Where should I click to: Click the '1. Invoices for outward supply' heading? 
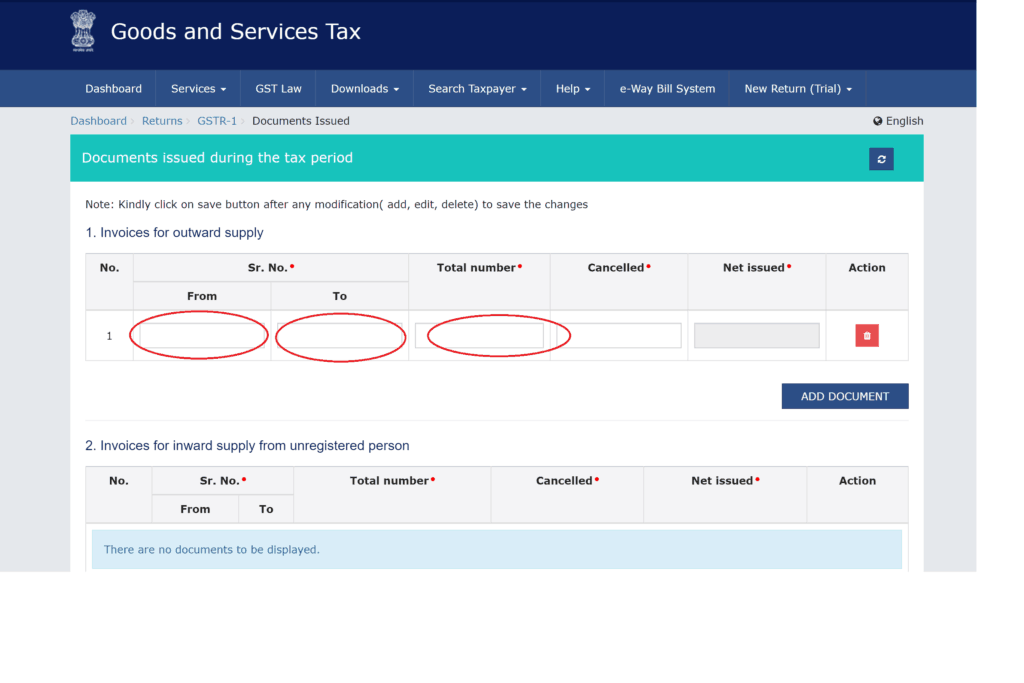coord(174,232)
